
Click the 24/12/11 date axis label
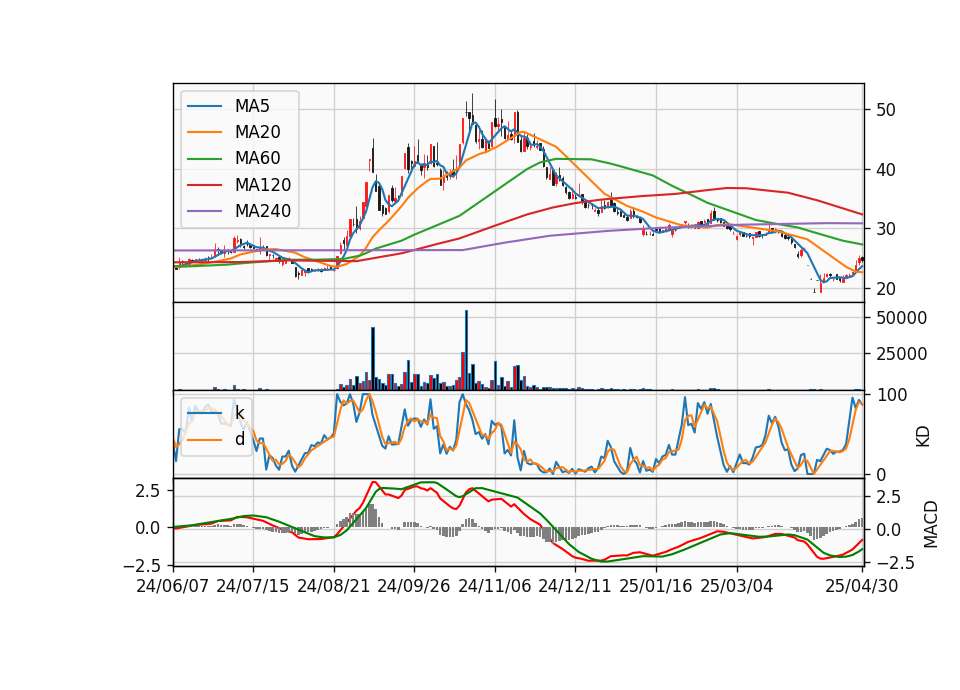(575, 586)
